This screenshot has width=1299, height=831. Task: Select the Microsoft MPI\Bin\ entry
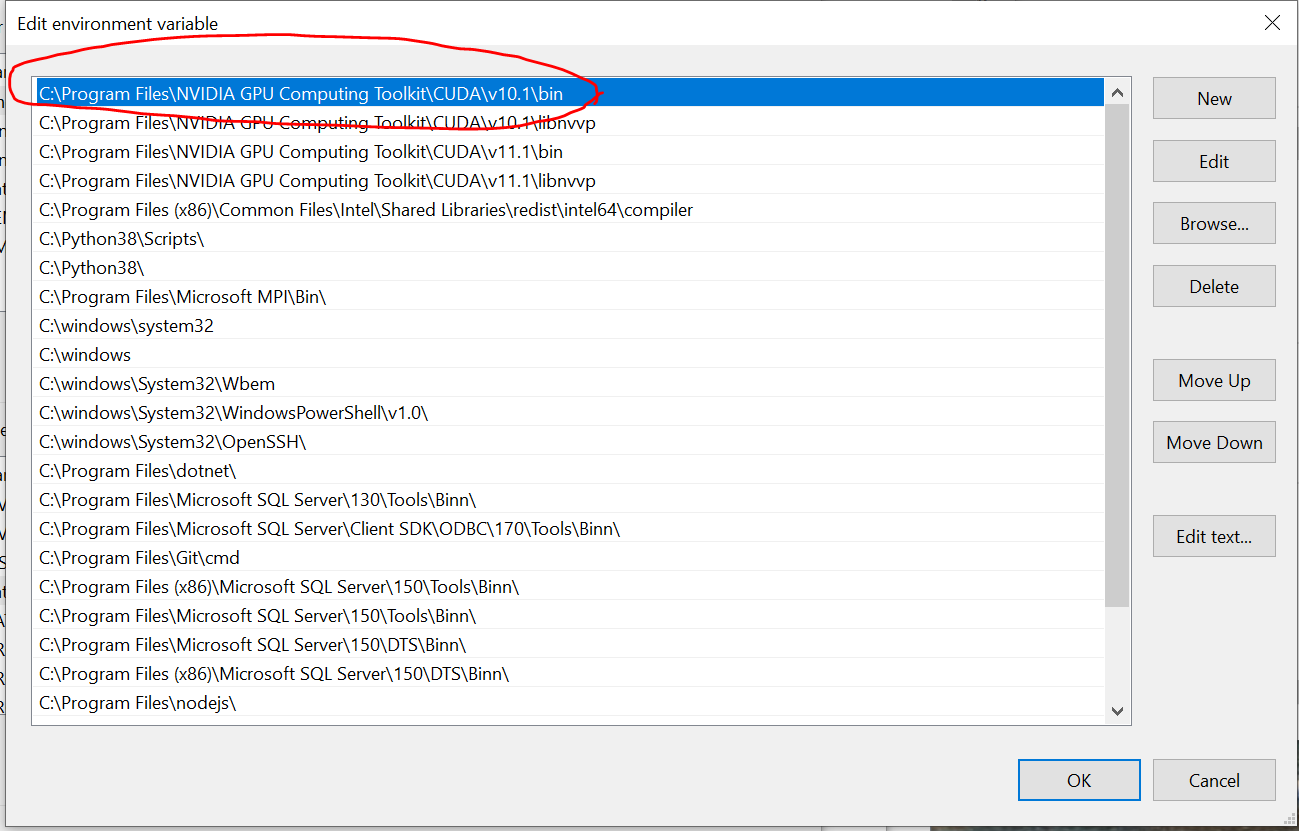click(569, 297)
